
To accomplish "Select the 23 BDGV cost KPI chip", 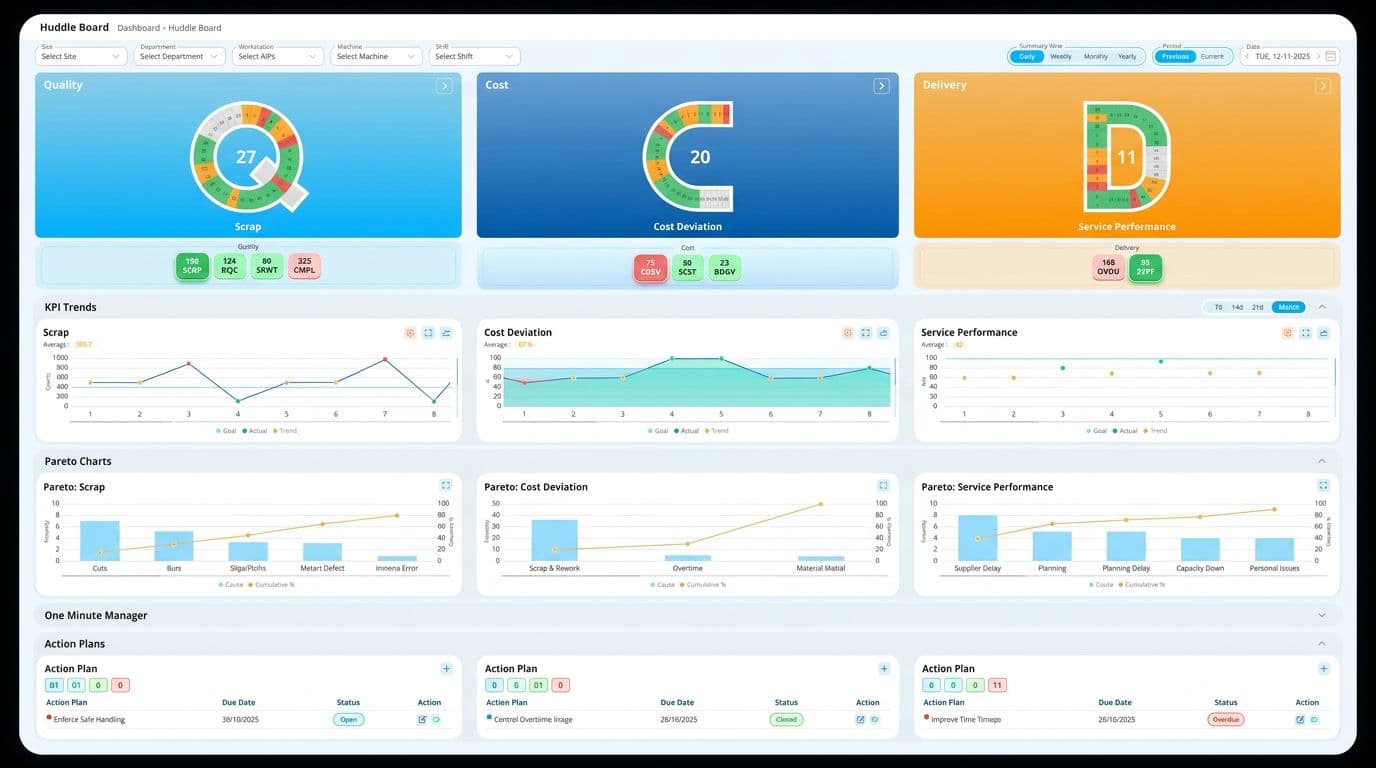I will tap(725, 268).
